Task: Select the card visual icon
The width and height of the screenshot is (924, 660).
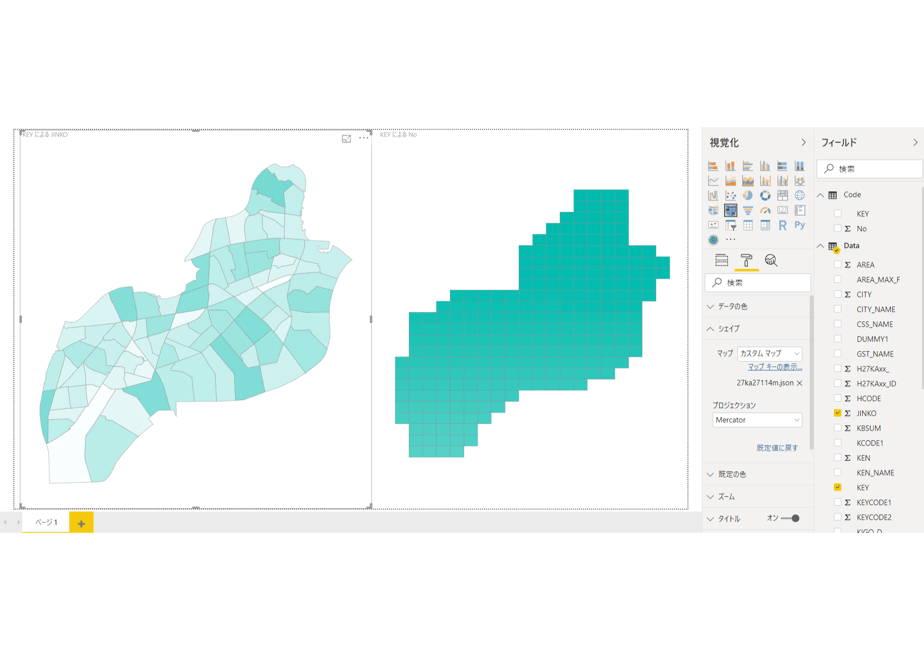Action: 782,210
